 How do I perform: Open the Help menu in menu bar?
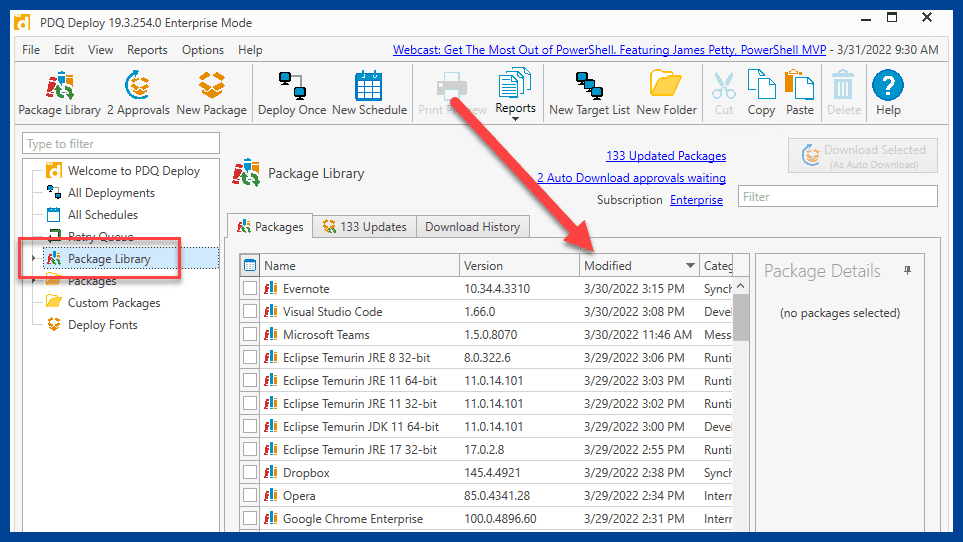pos(250,50)
